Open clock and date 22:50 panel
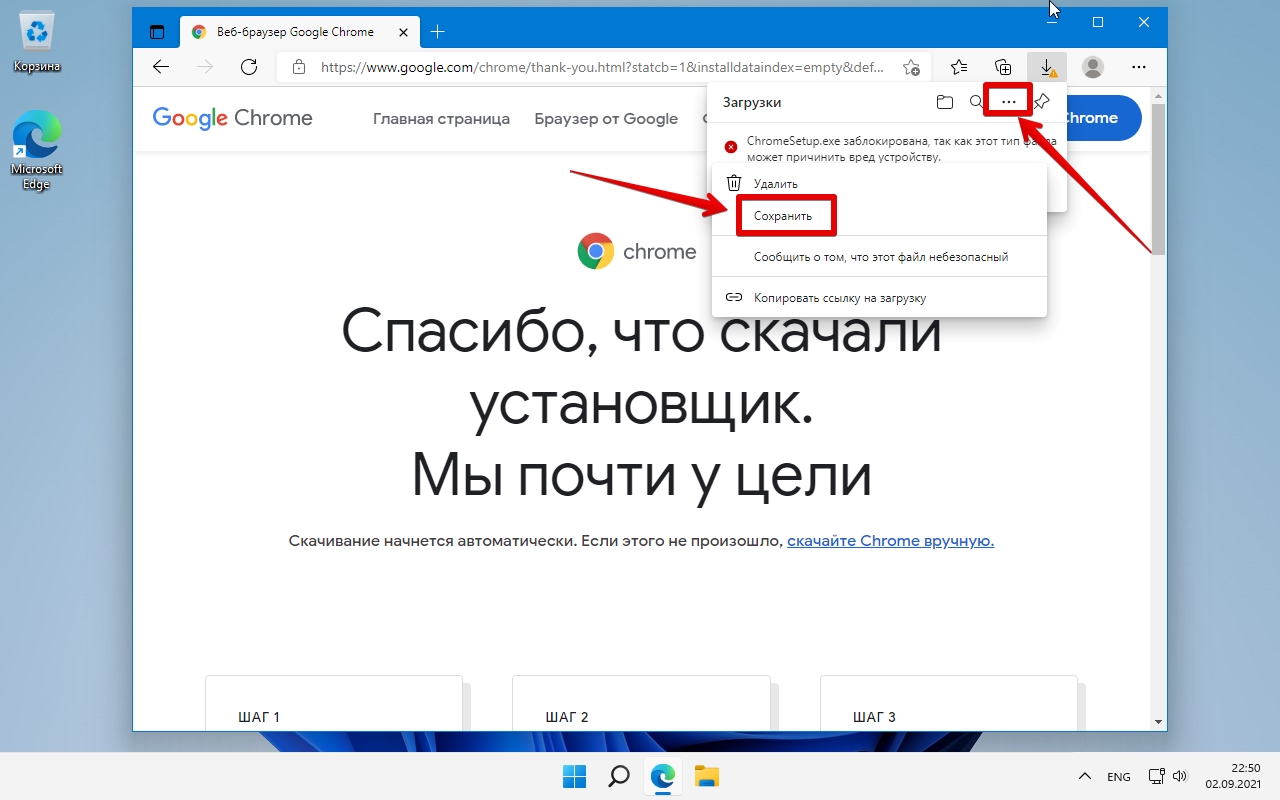The width and height of the screenshot is (1280, 800). (x=1232, y=776)
